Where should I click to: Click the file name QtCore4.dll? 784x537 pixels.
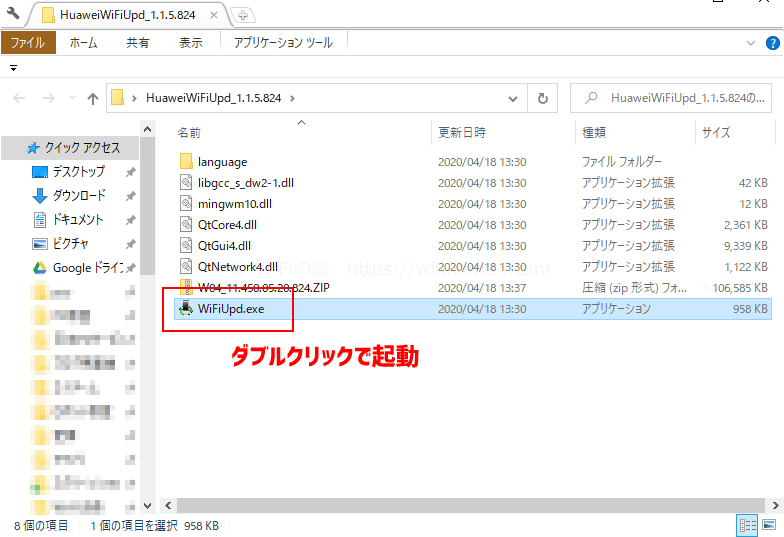point(228,225)
